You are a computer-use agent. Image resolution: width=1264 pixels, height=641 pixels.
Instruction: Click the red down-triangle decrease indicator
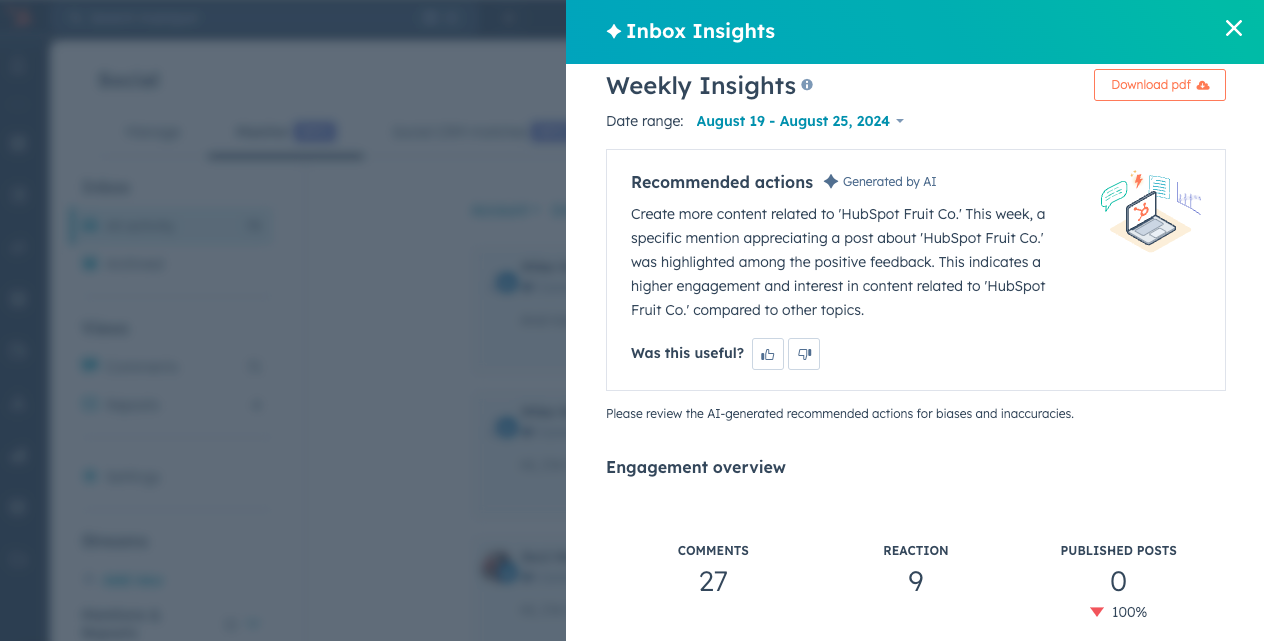coord(1097,612)
